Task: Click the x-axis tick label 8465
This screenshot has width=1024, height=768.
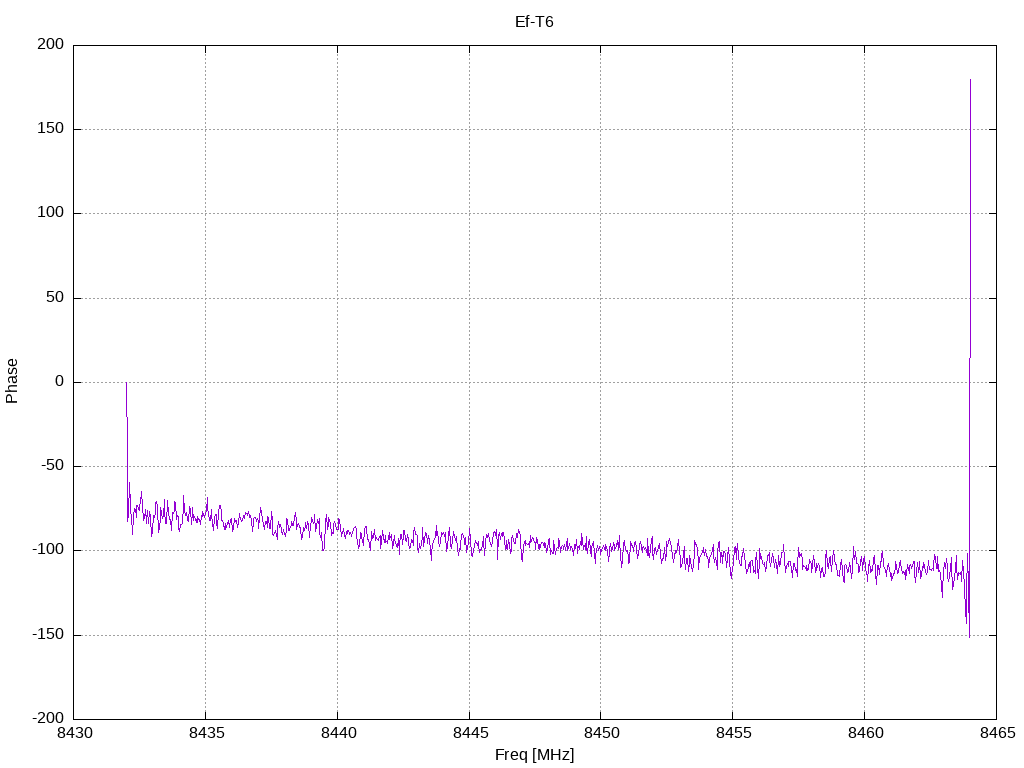Action: point(997,733)
